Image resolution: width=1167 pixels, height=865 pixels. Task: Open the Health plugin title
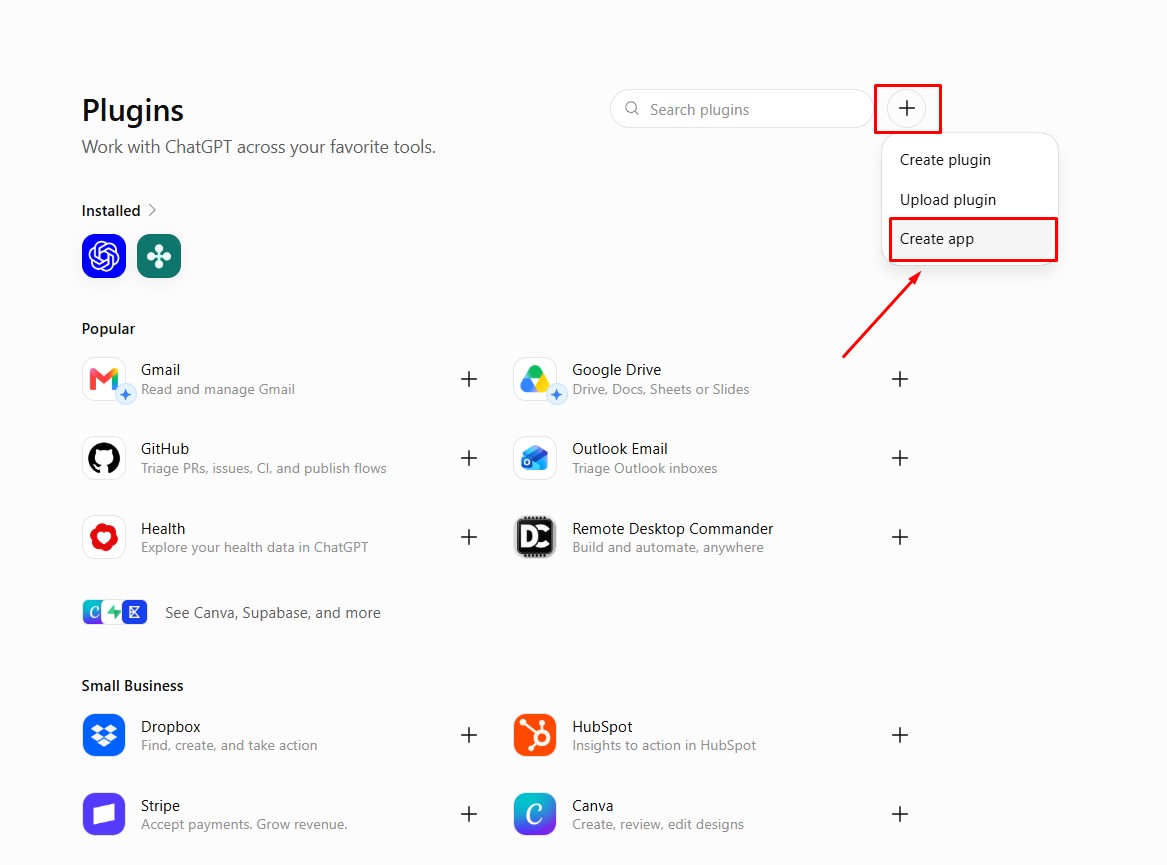(x=163, y=529)
